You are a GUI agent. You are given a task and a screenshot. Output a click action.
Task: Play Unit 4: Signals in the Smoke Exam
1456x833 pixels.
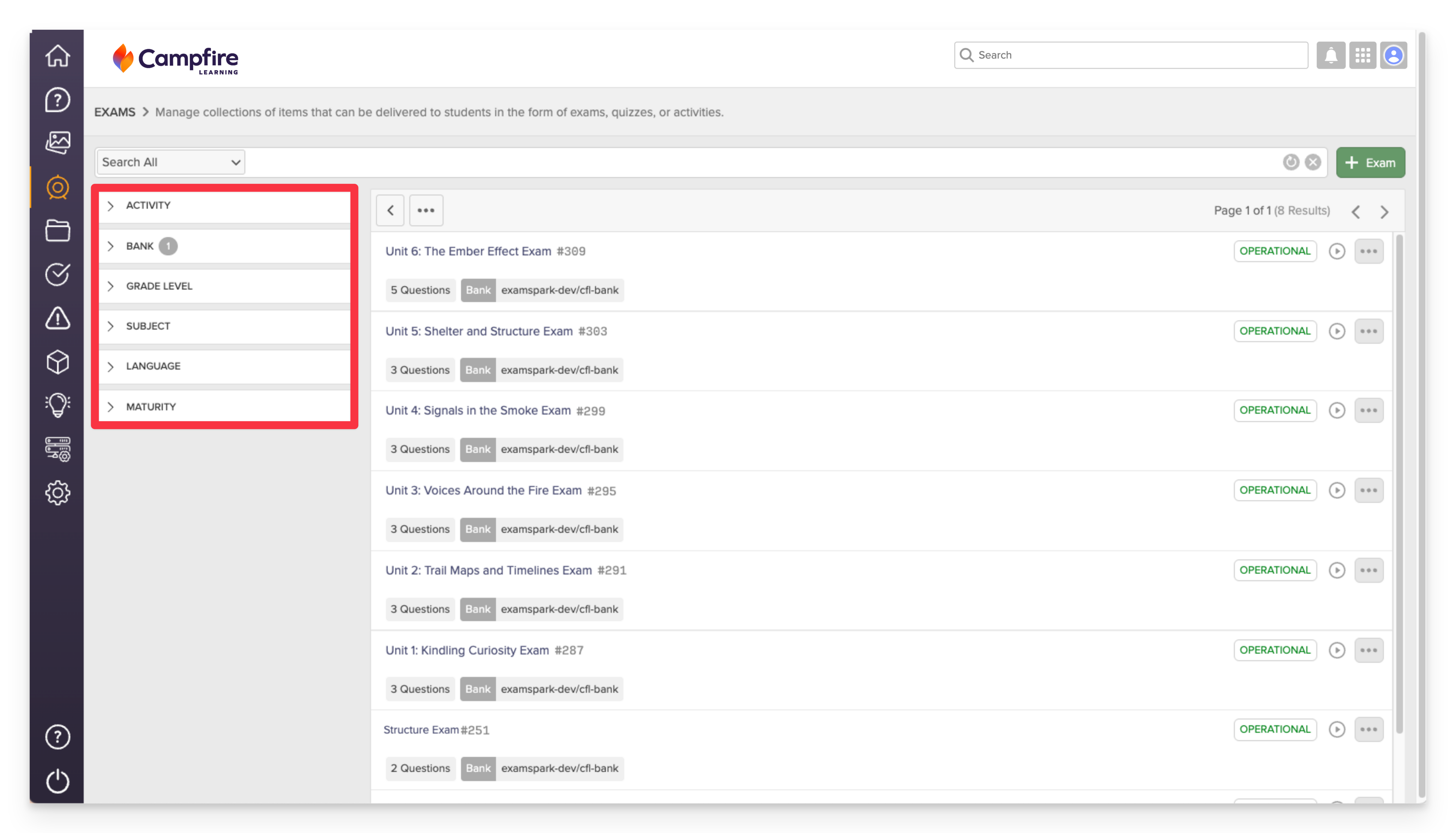coord(1337,410)
